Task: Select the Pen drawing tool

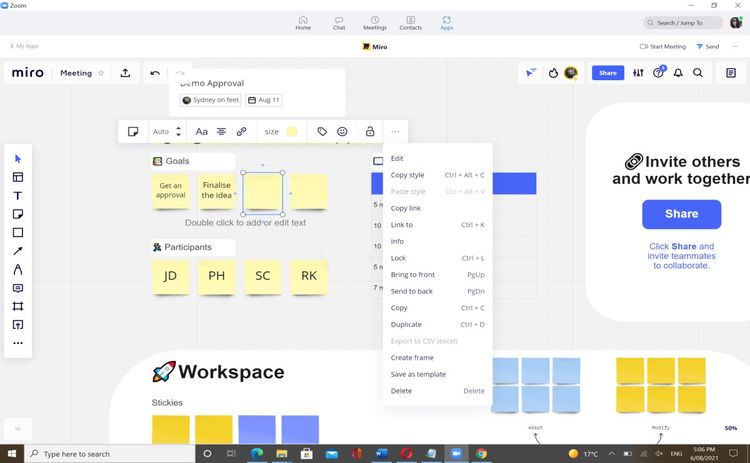Action: click(x=18, y=269)
